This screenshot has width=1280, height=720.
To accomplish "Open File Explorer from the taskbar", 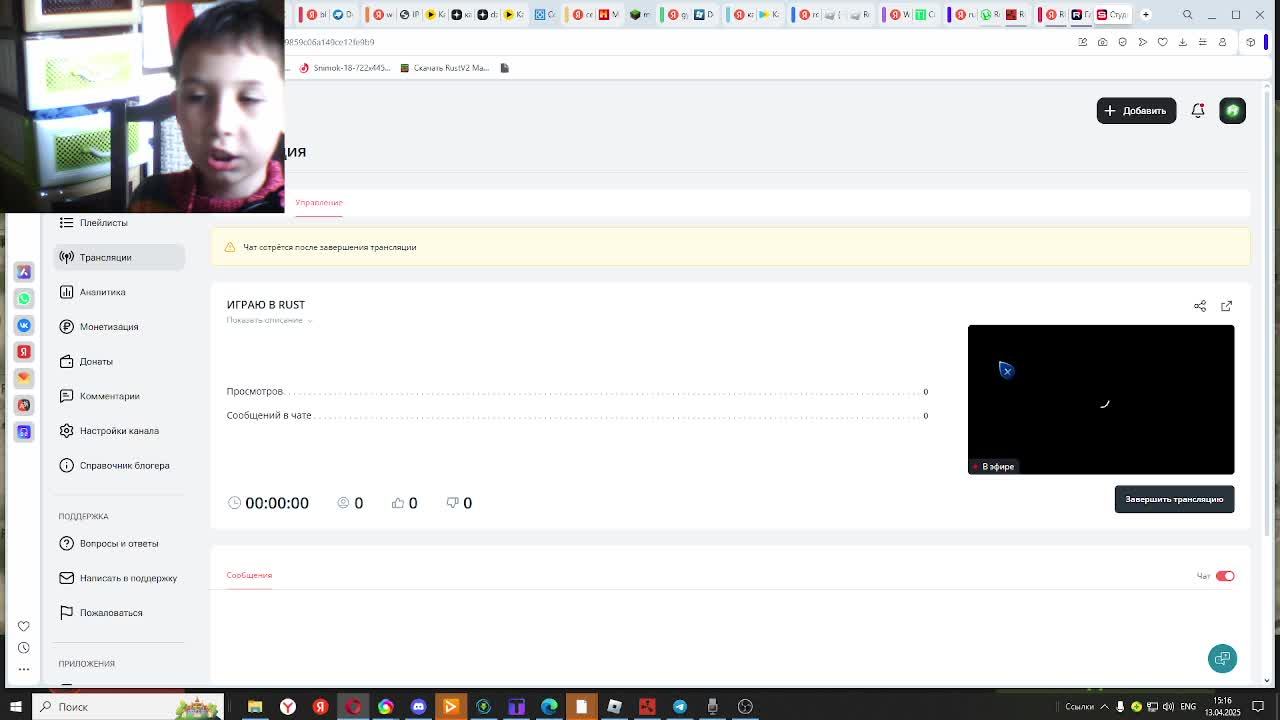I will [255, 707].
